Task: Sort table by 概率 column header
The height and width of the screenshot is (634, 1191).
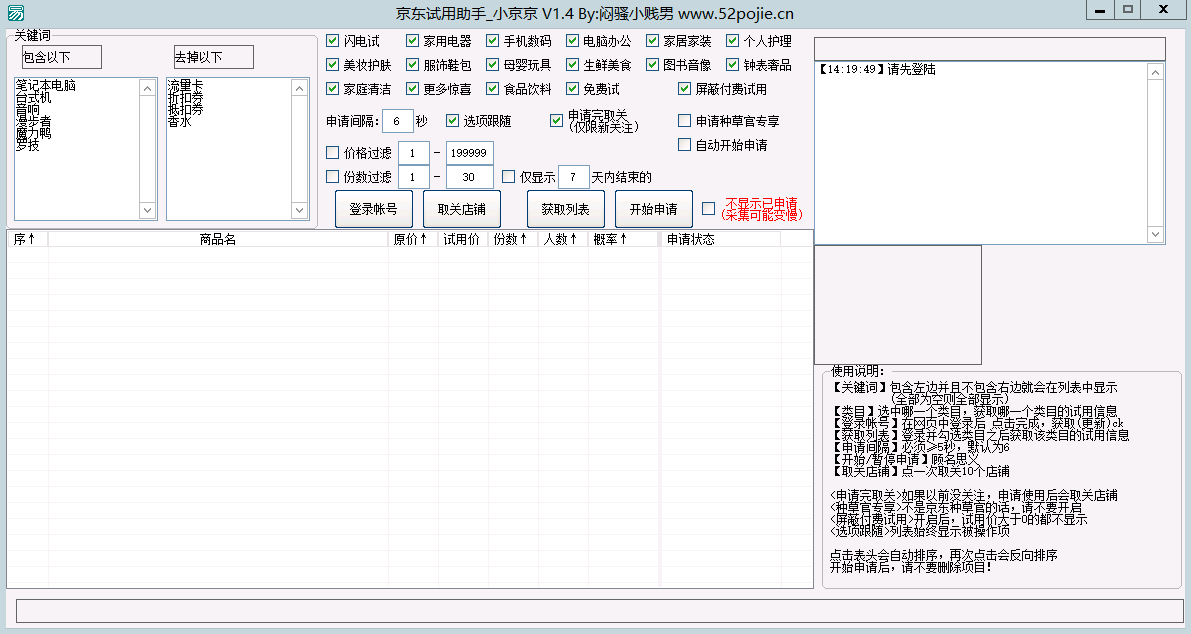Action: (623, 239)
